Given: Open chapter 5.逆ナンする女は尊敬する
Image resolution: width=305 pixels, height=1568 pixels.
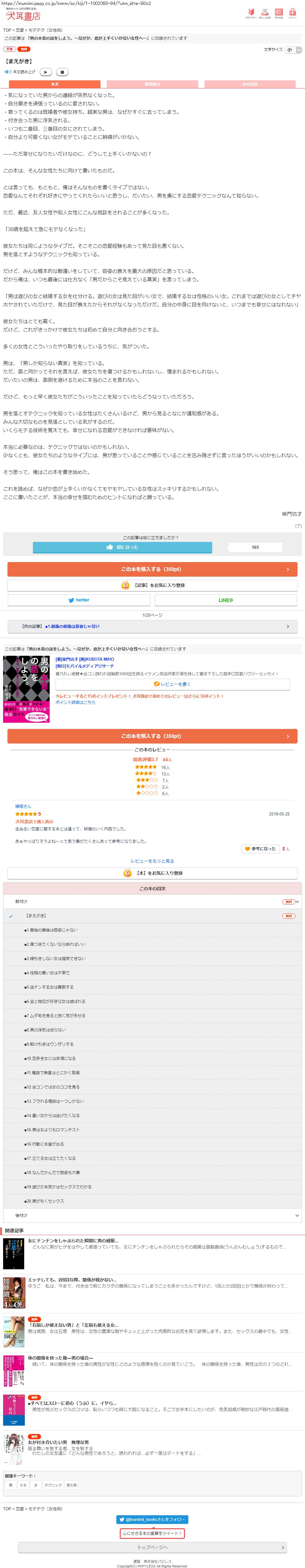Looking at the screenshot, I should [152, 987].
